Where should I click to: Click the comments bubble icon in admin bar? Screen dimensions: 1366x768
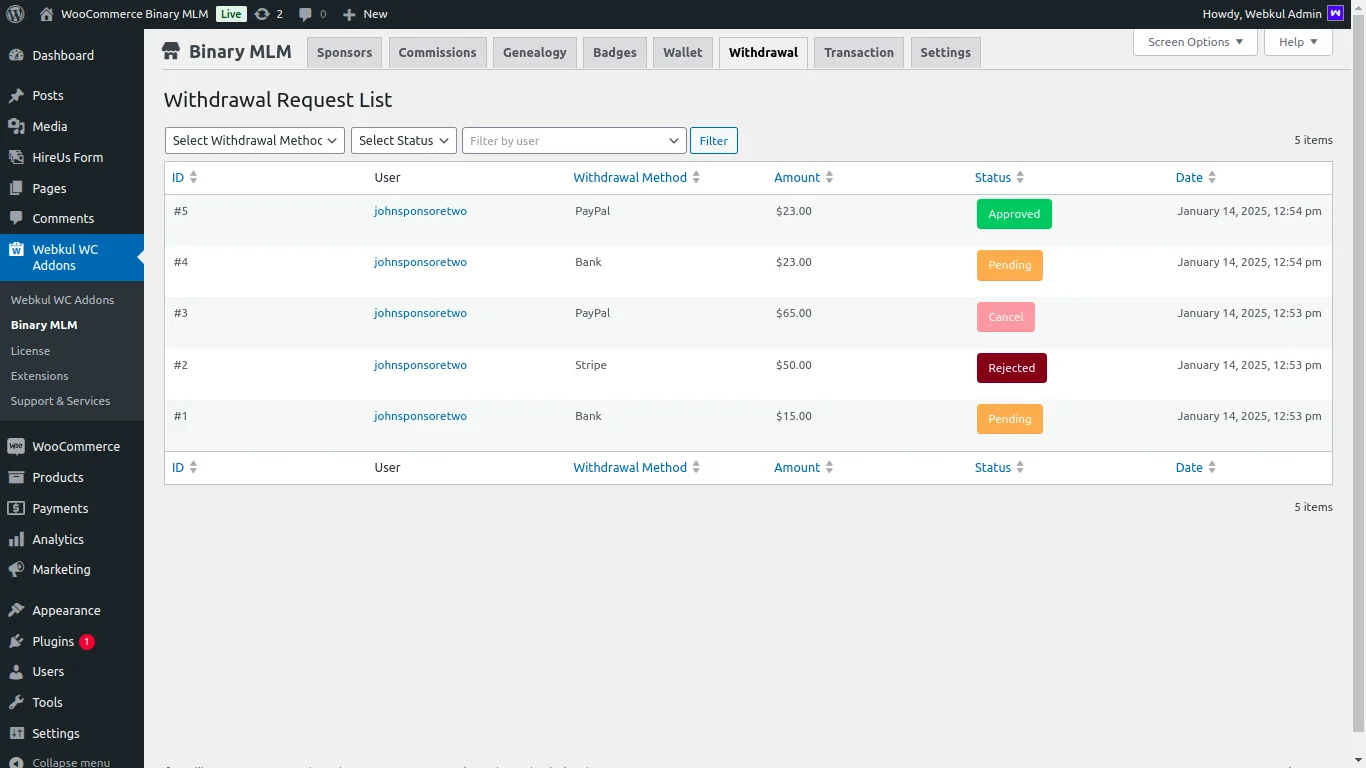point(306,14)
